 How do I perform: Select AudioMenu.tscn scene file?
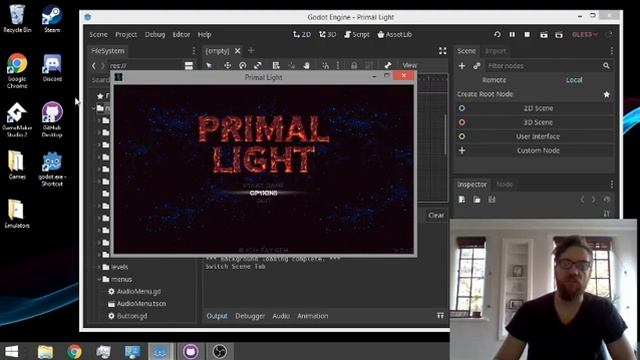[x=141, y=304]
